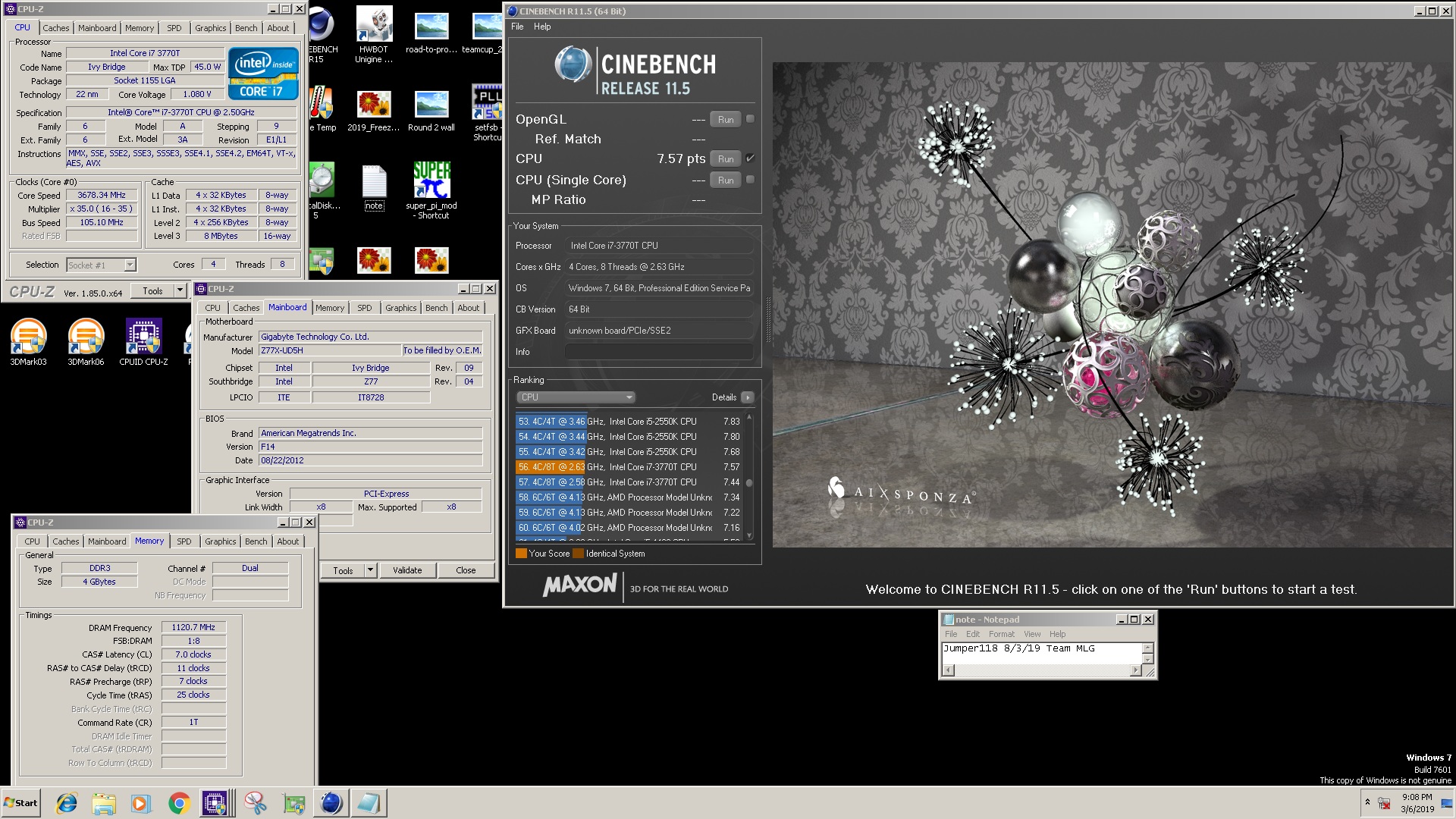Open the SPD tab in CPU-Z motherboard window

tap(365, 308)
